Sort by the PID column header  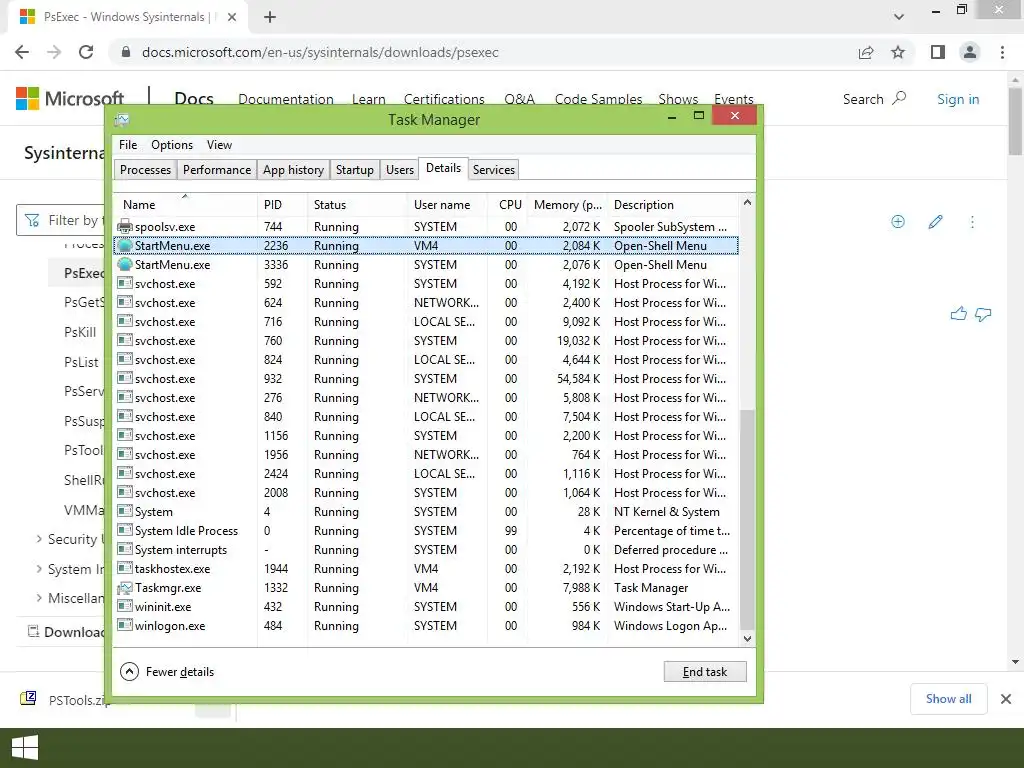282,204
